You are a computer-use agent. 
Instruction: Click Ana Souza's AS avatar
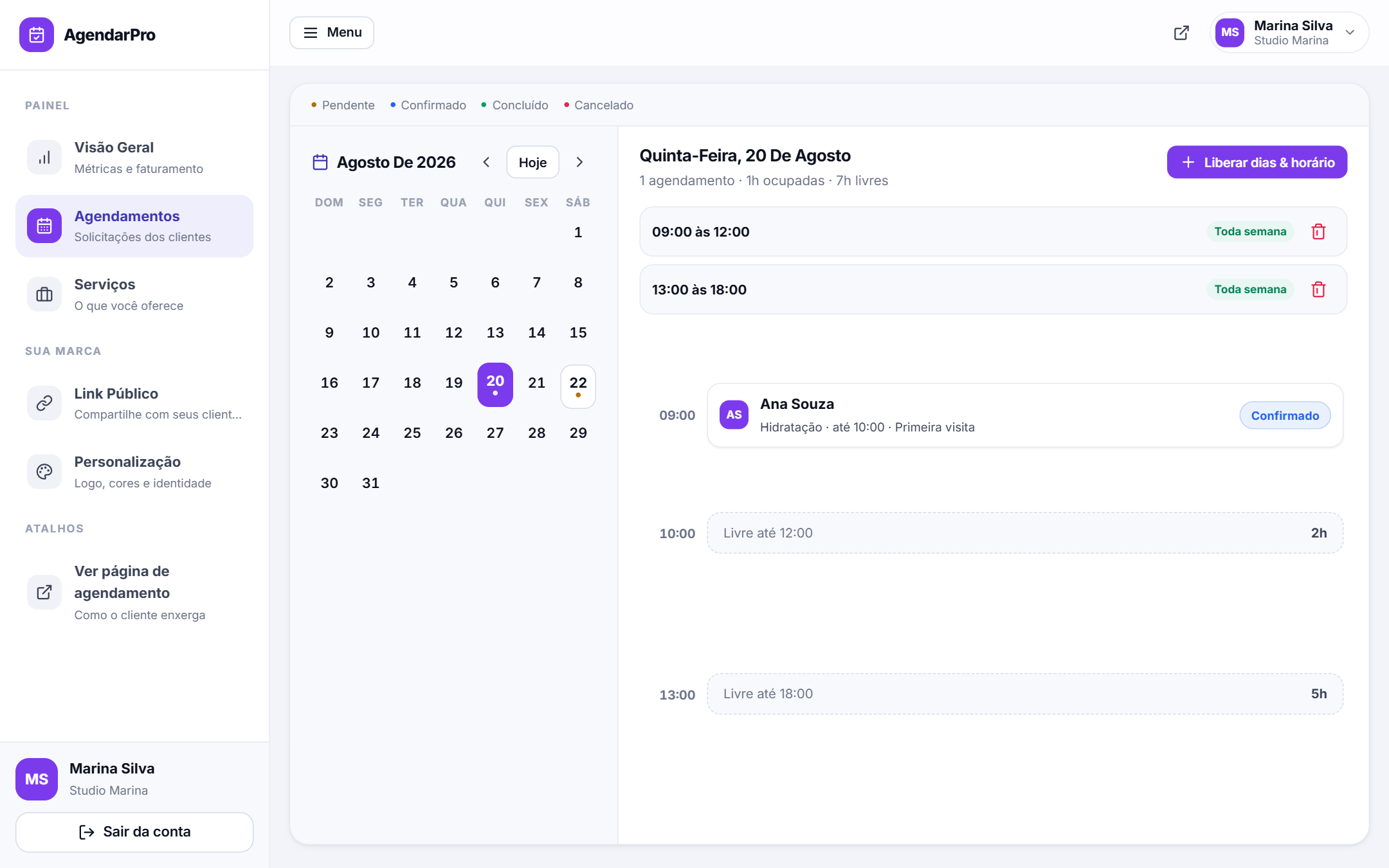click(x=734, y=415)
